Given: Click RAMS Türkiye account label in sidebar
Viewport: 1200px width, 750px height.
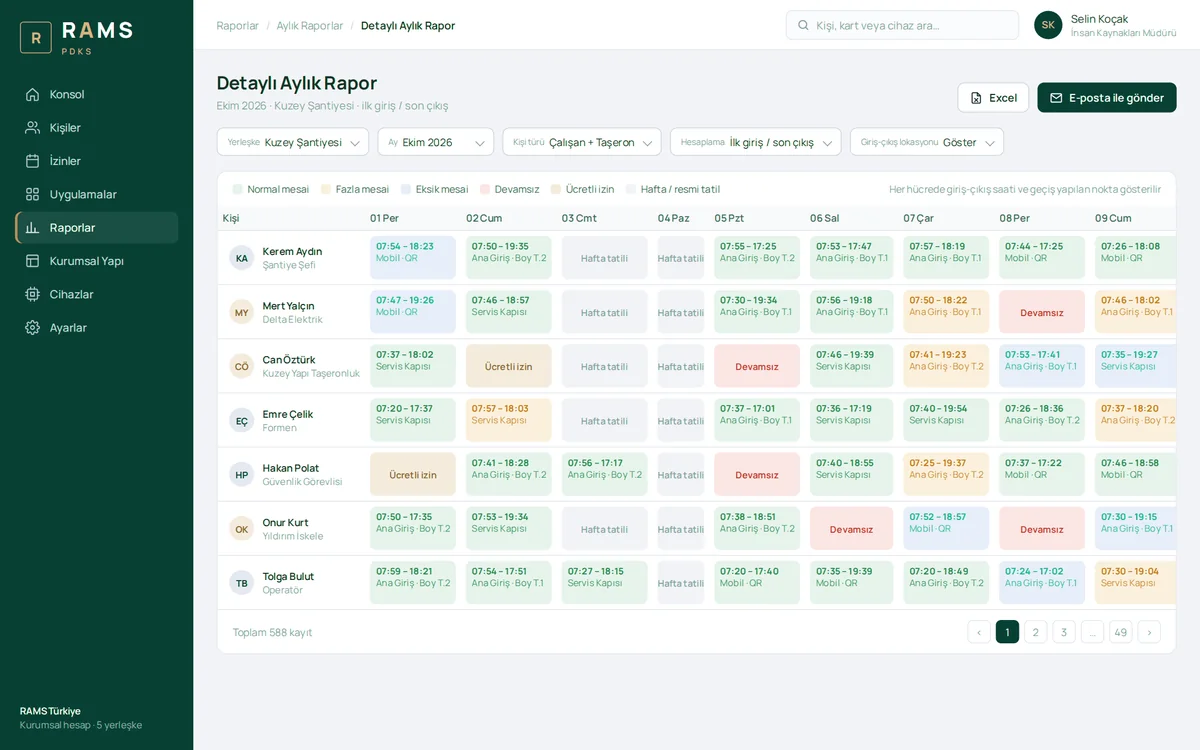Looking at the screenshot, I should pos(50,711).
